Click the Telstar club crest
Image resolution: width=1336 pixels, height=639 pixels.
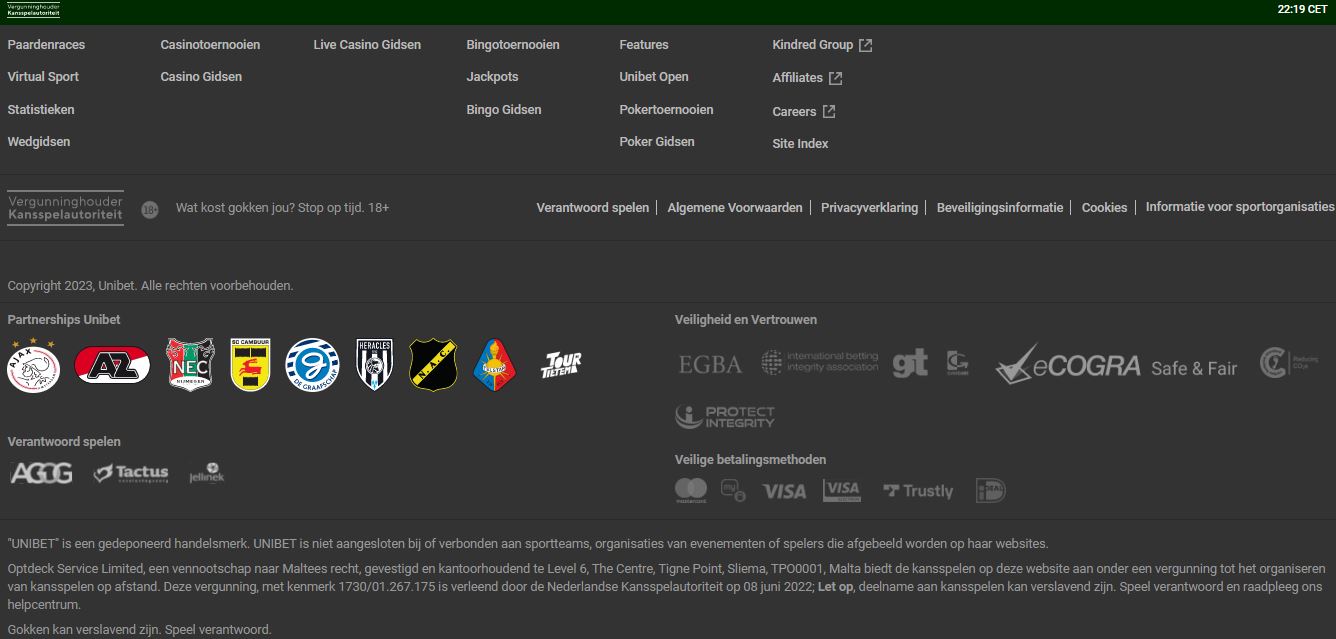tap(494, 365)
